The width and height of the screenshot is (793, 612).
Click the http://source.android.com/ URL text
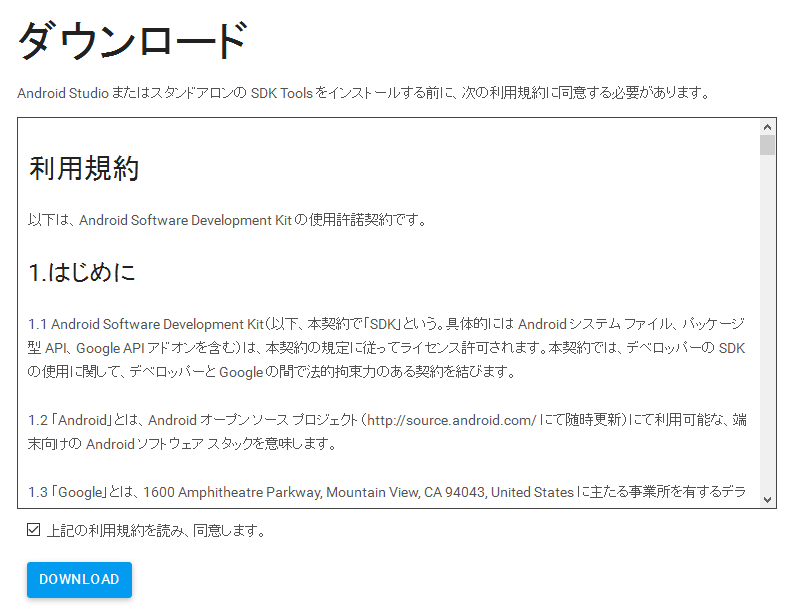[x=451, y=420]
